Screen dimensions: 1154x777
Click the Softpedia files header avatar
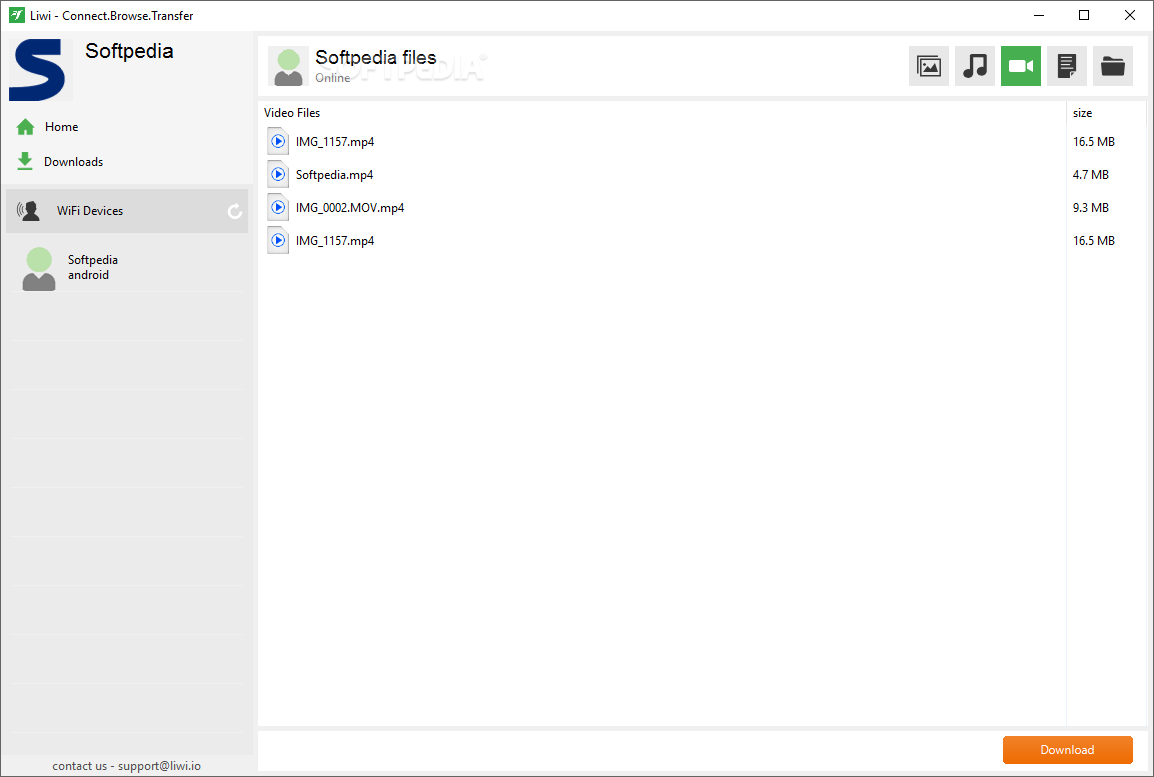tap(288, 67)
